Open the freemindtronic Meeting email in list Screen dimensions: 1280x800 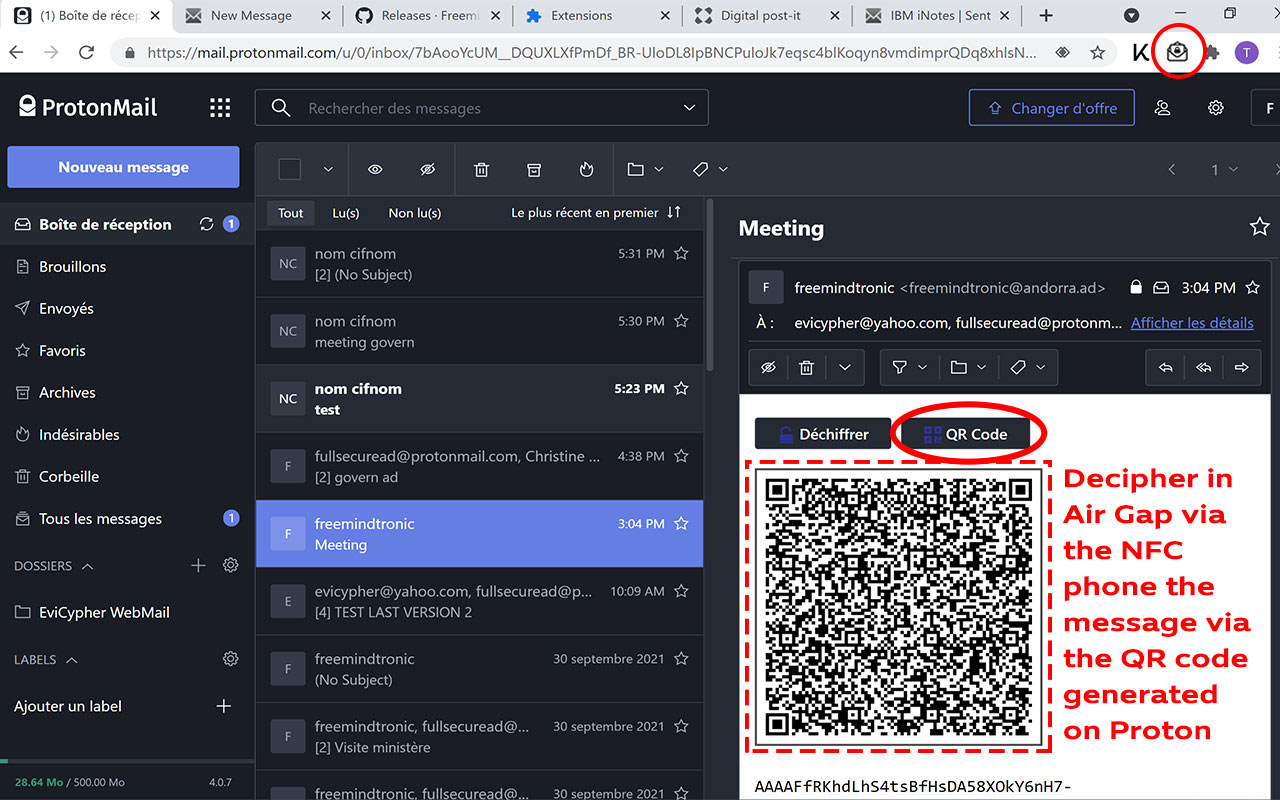(x=480, y=534)
